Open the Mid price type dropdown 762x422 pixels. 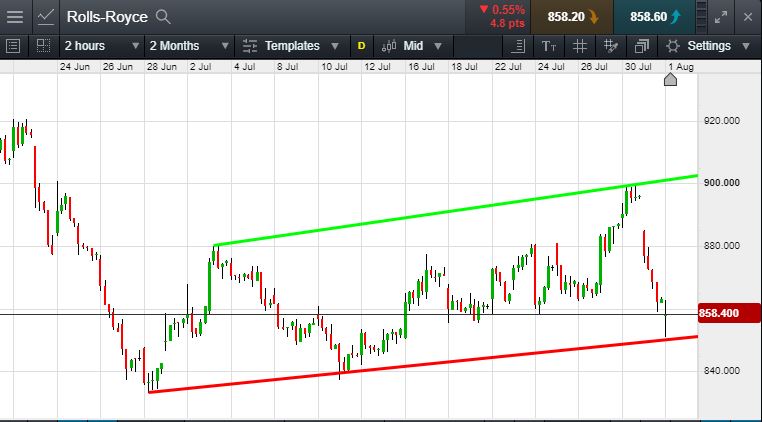pyautogui.click(x=412, y=46)
